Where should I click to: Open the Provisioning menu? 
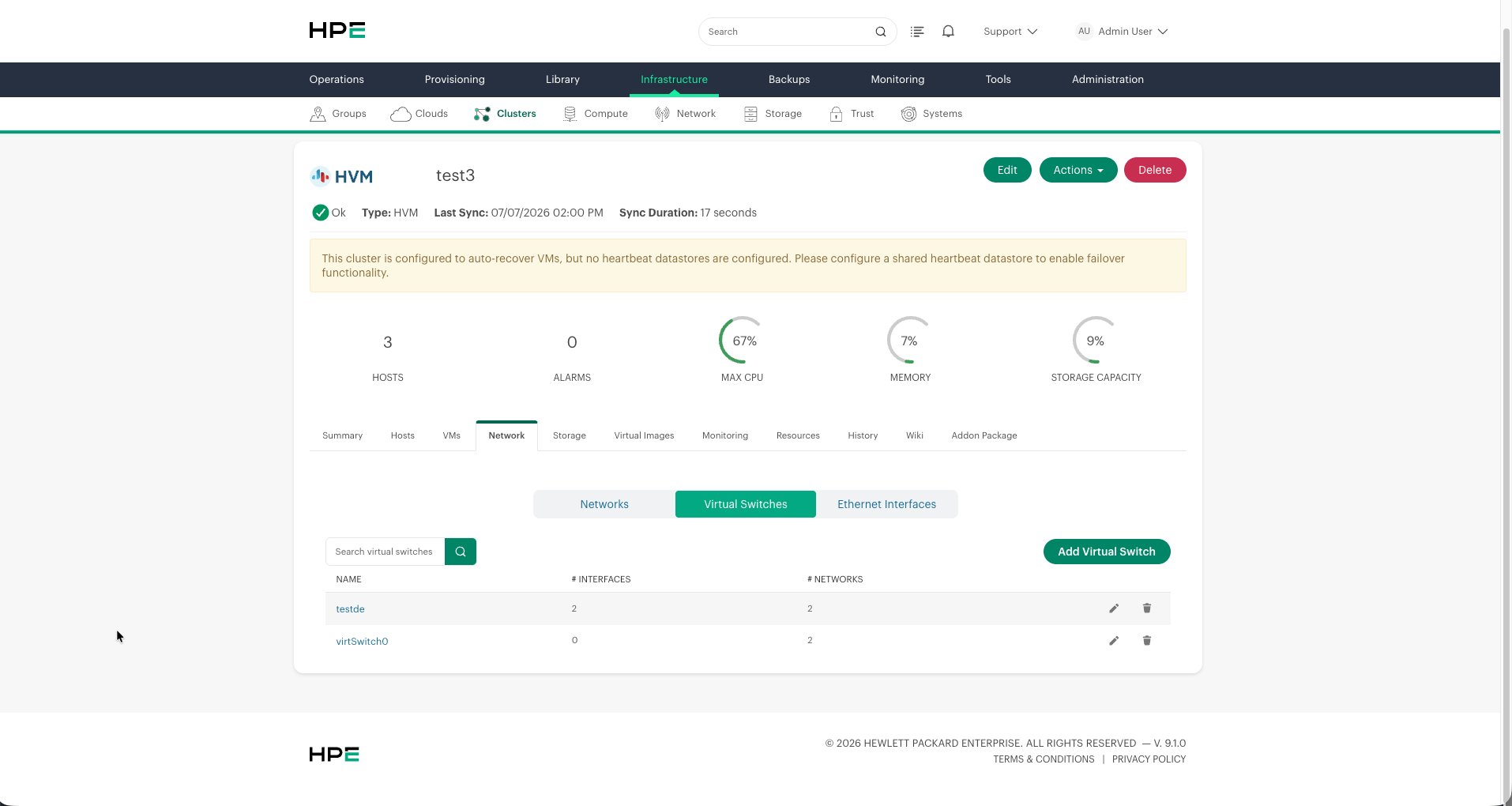tap(455, 80)
